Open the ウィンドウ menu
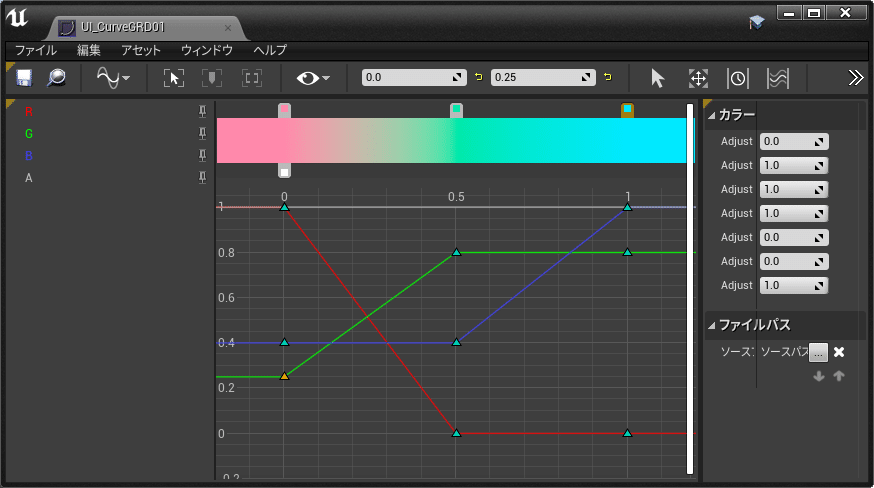Image resolution: width=874 pixels, height=488 pixels. coord(207,50)
